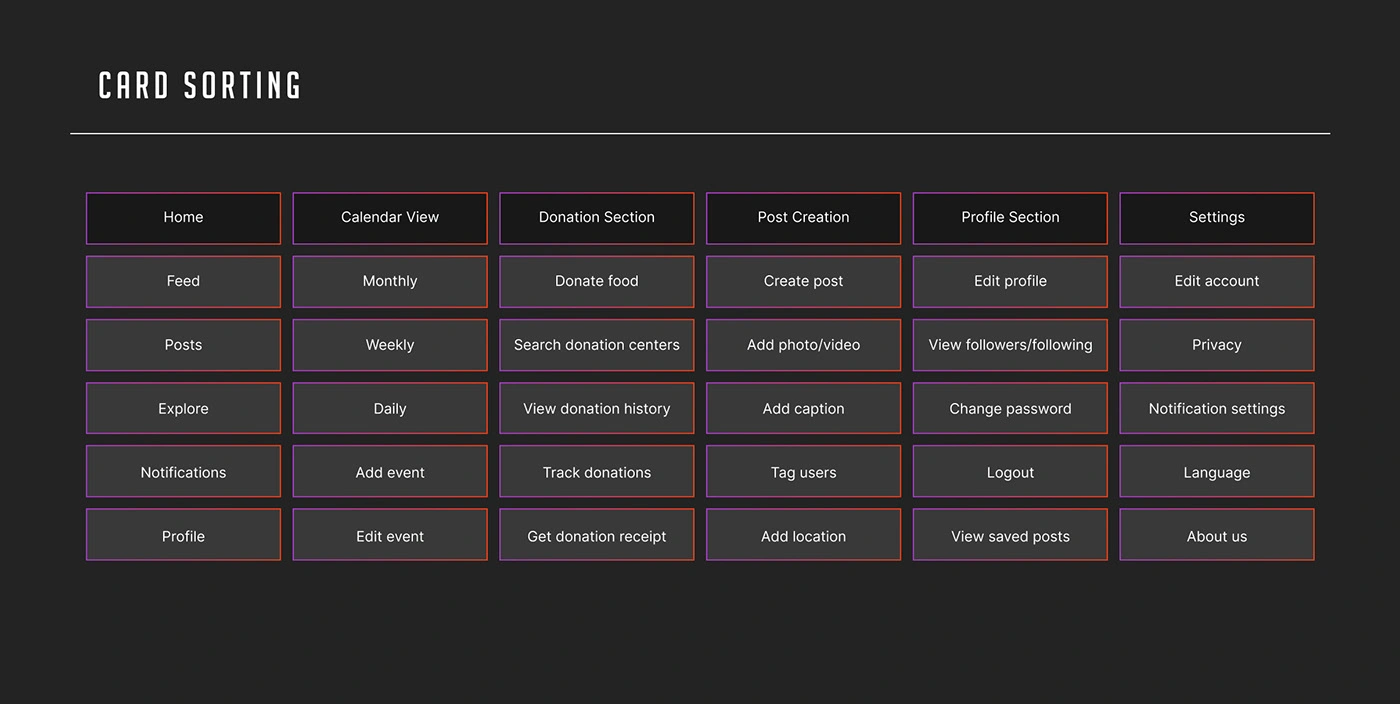Screen dimensions: 1400x704
Task: Click the Calendar View header card
Action: (390, 218)
